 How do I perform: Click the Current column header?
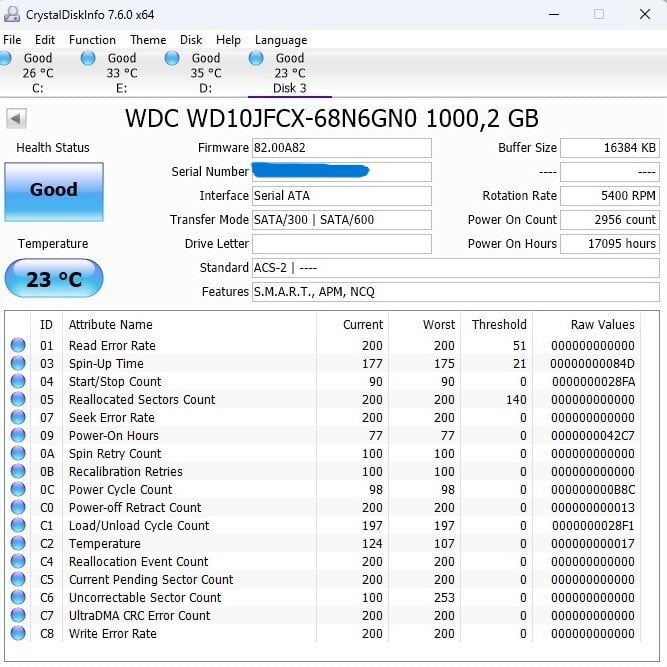tap(363, 325)
